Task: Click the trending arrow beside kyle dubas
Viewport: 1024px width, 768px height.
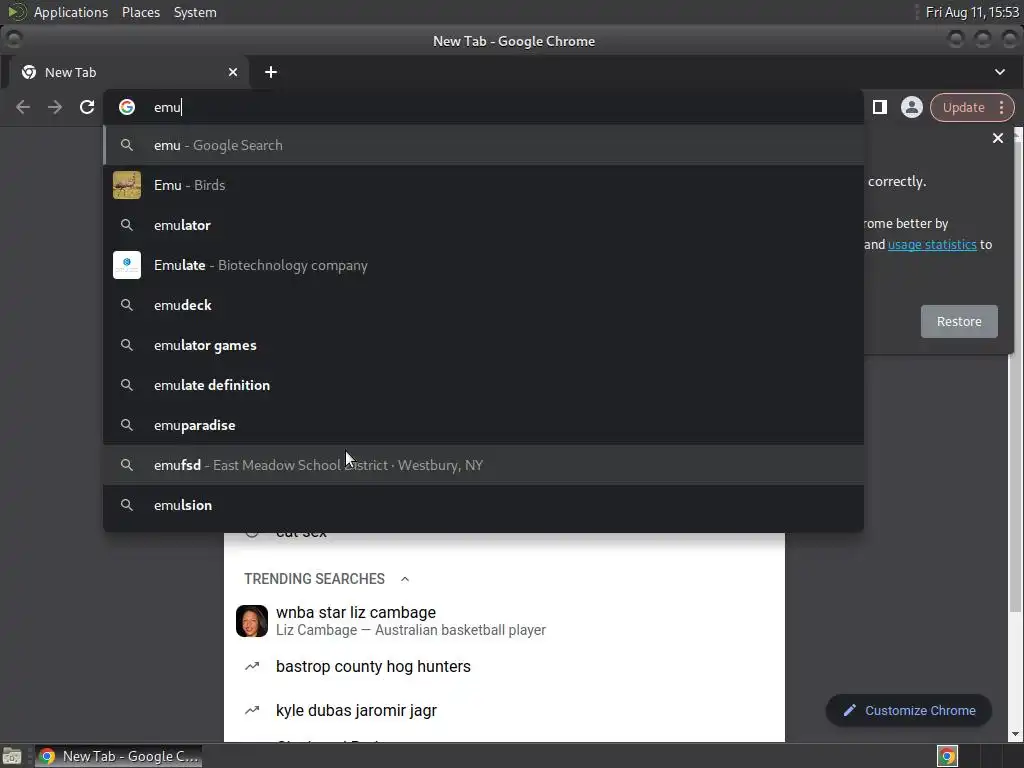Action: click(252, 710)
